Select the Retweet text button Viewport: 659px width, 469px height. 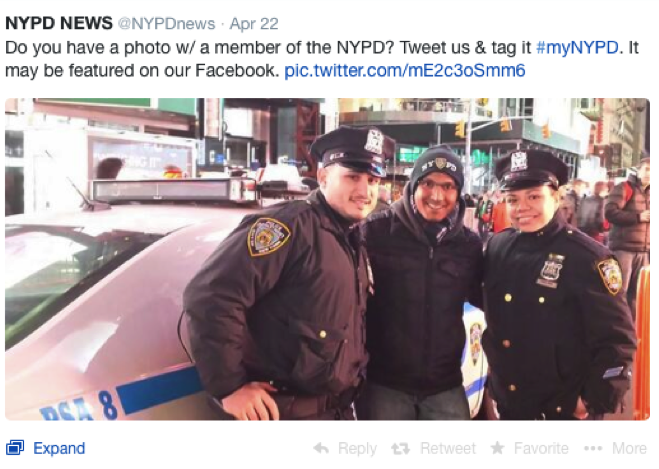[448, 448]
